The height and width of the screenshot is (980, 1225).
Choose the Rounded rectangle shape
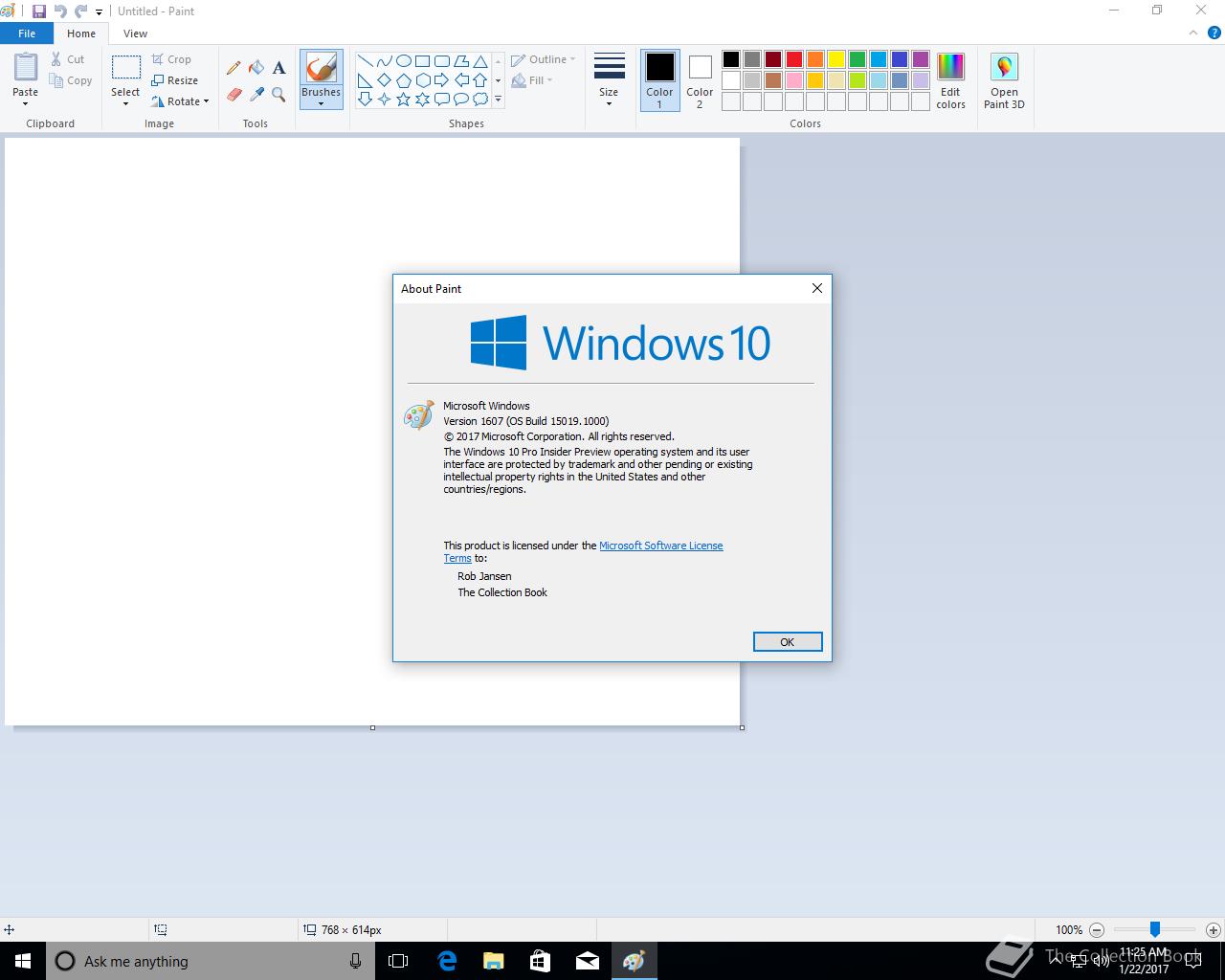(441, 61)
